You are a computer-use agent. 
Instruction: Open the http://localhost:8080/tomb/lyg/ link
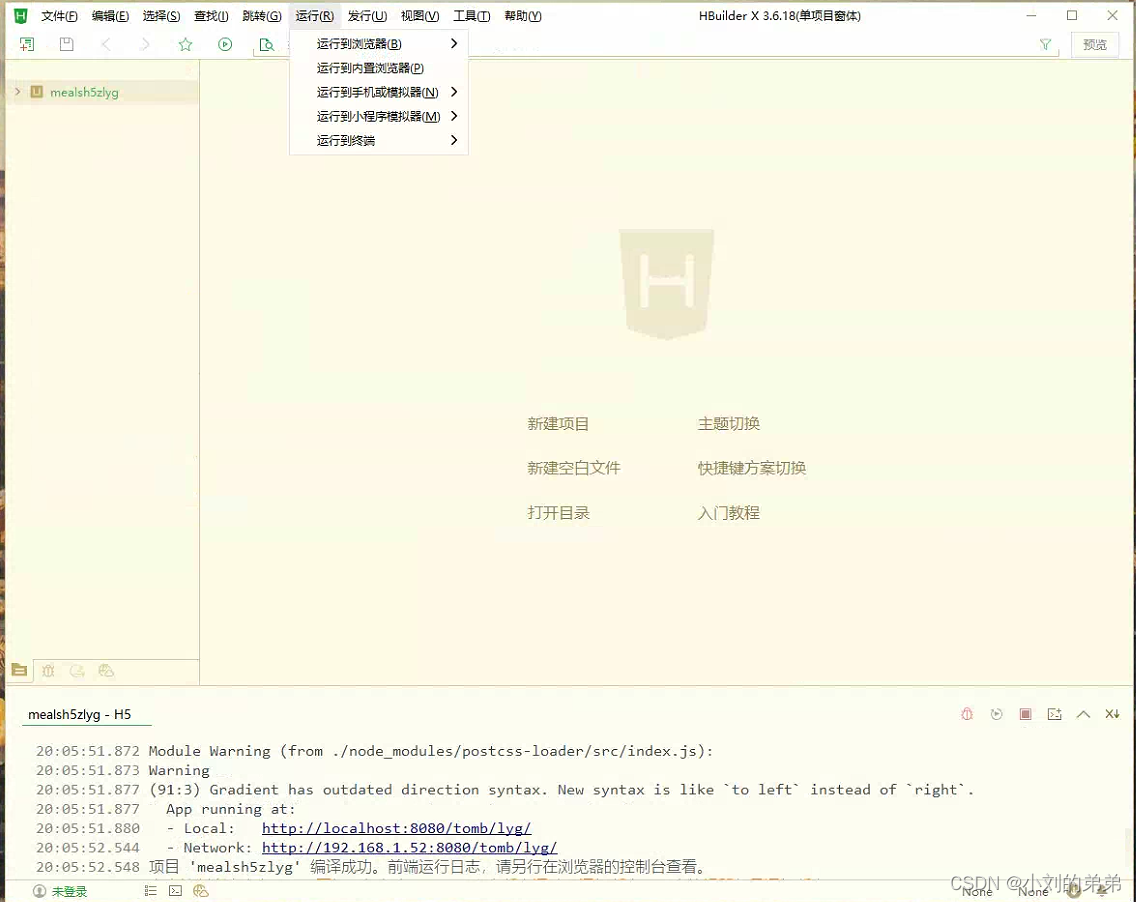(x=396, y=828)
